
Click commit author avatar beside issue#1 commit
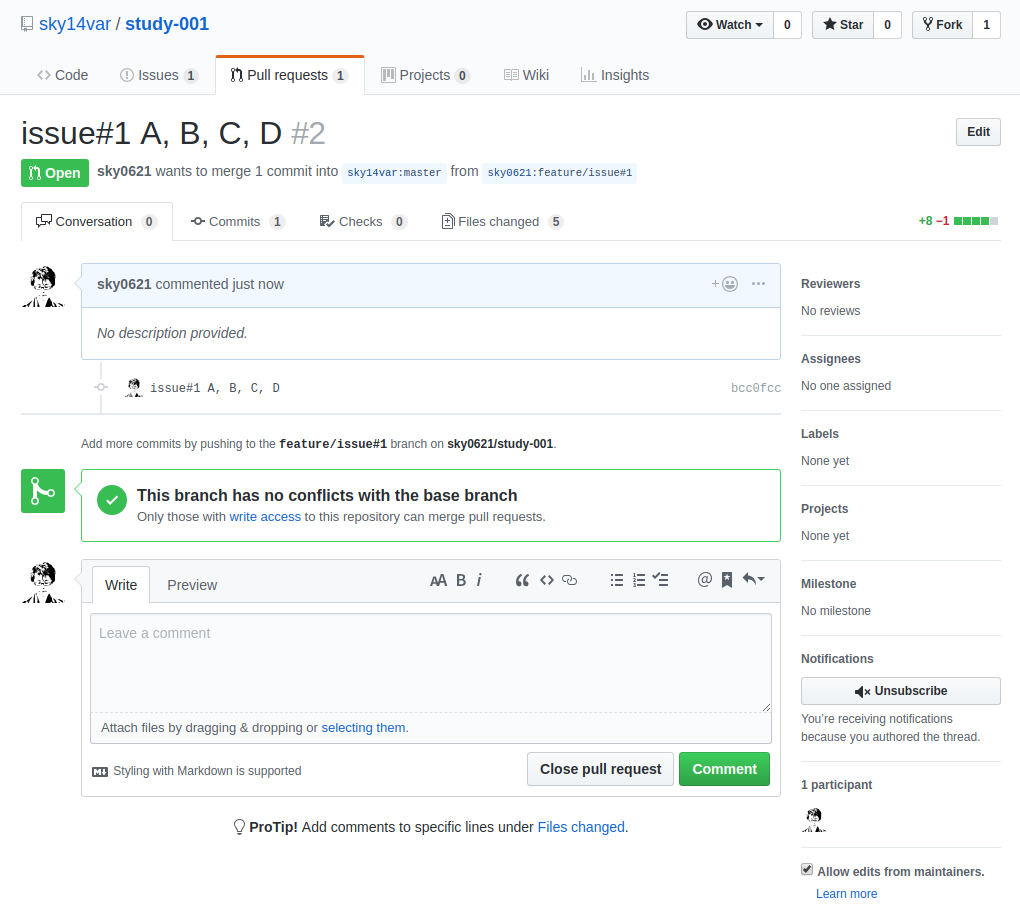(x=134, y=388)
